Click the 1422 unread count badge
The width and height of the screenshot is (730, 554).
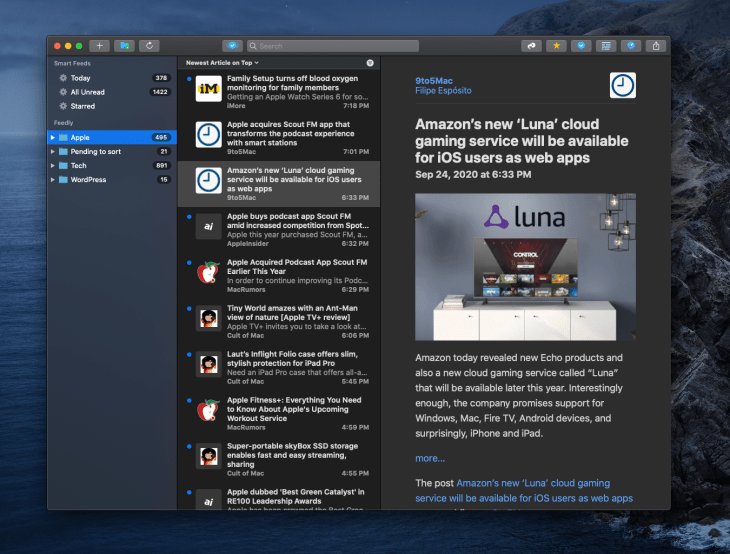click(x=160, y=92)
